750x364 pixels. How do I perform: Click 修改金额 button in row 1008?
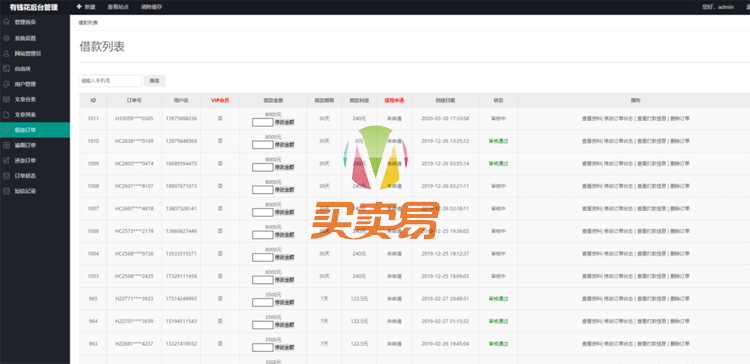285,189
